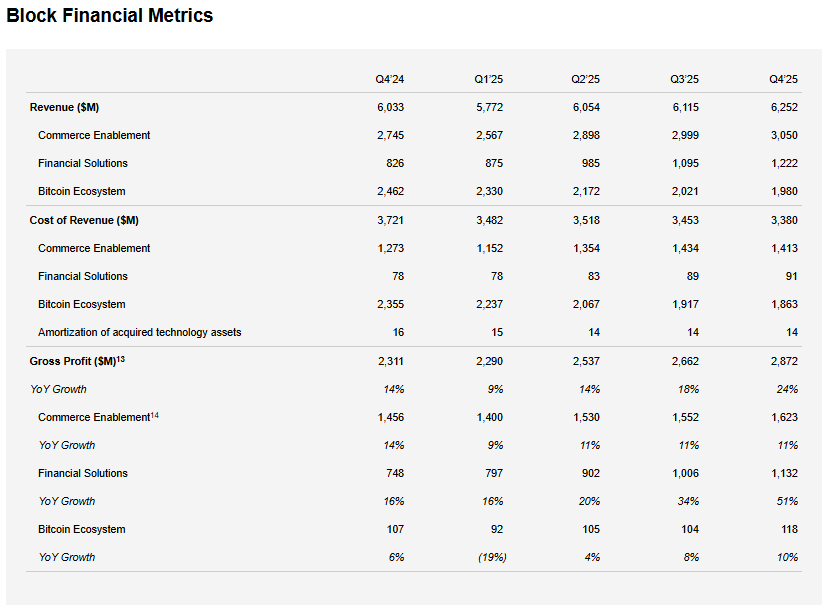Click Bitcoin Ecosystem gross profit 92

497,529
